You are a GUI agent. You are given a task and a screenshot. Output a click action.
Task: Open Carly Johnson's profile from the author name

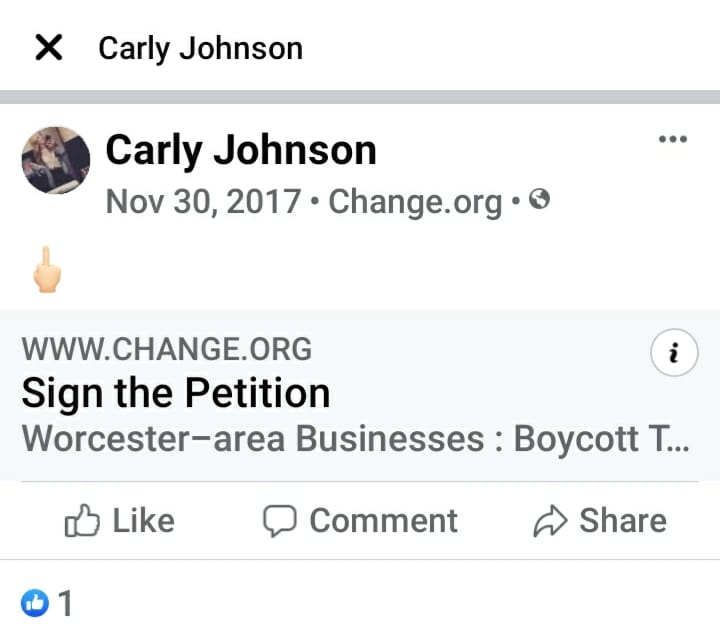pyautogui.click(x=241, y=151)
